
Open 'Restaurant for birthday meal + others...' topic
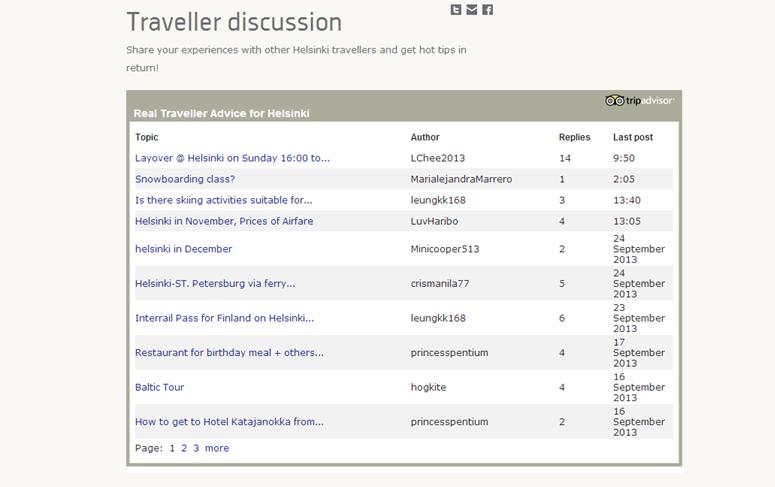229,353
